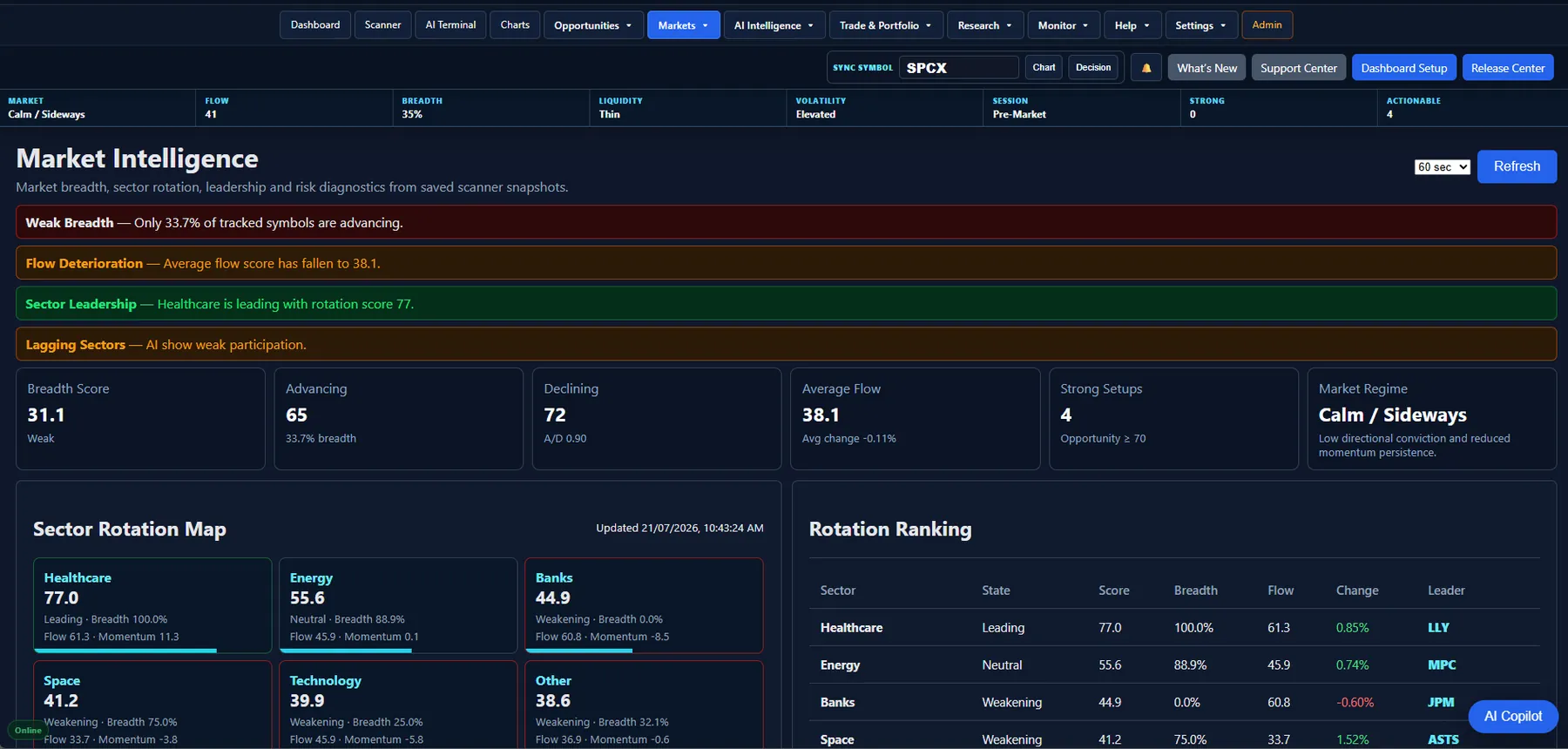Open the Banks sector tile
Viewport: 1568px width, 749px height.
[x=644, y=605]
